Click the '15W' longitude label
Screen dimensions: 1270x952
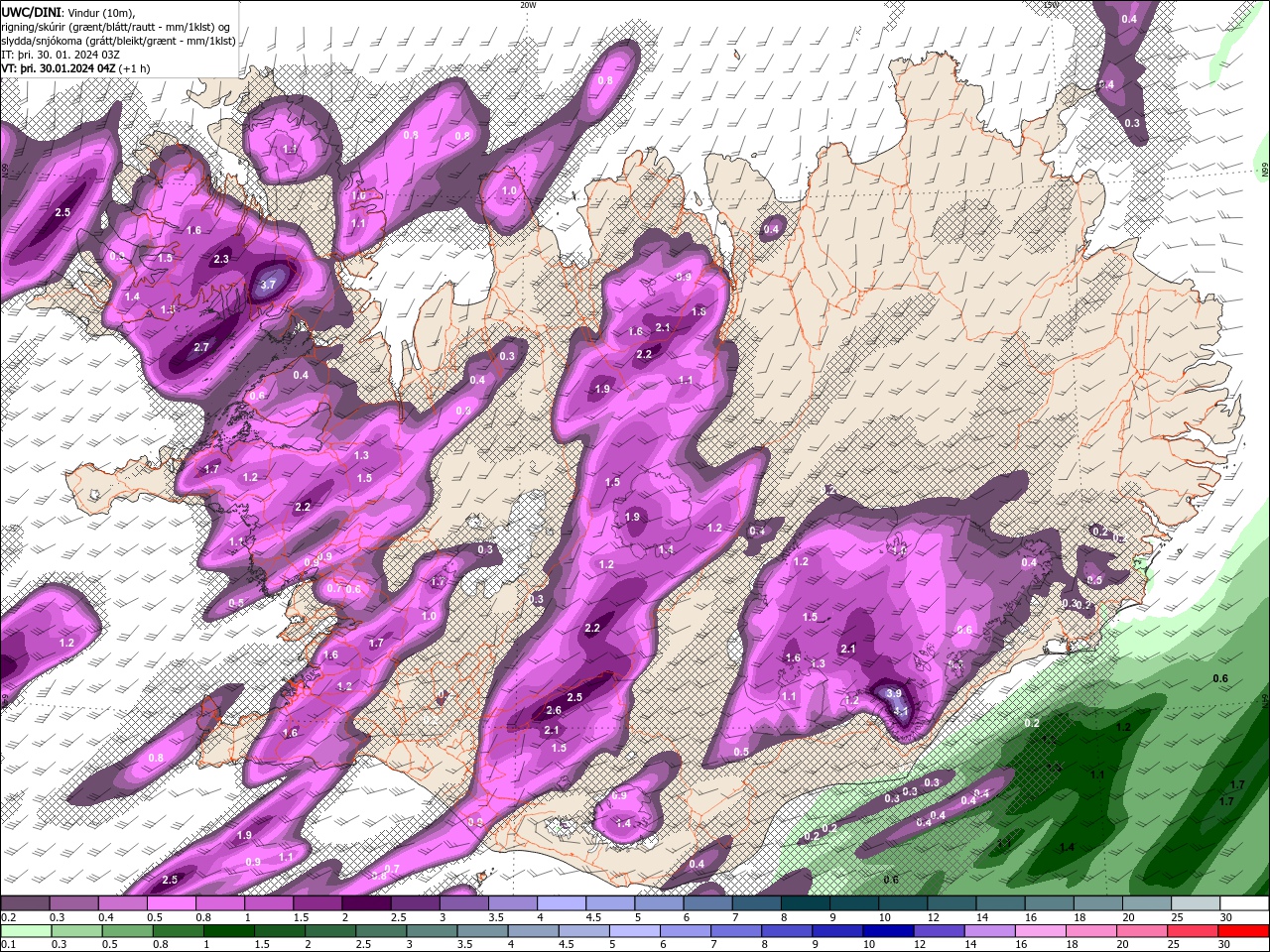coord(1051,5)
